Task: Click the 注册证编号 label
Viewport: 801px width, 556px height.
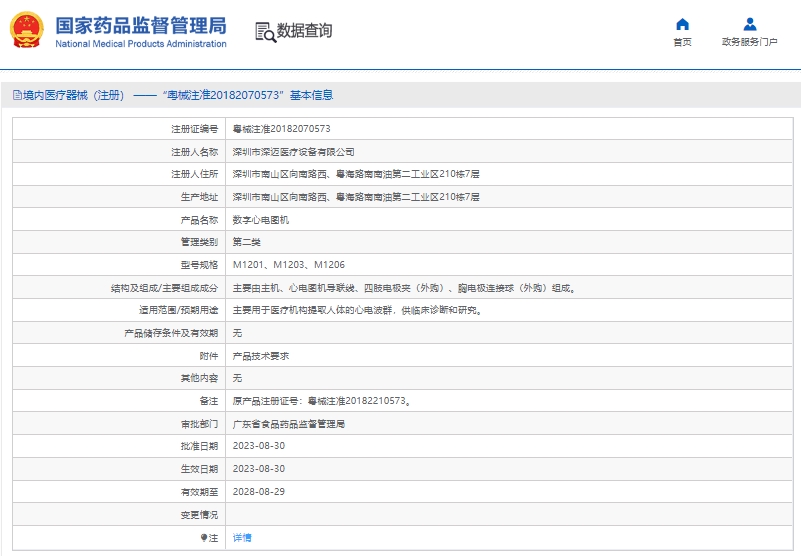Action: point(195,129)
